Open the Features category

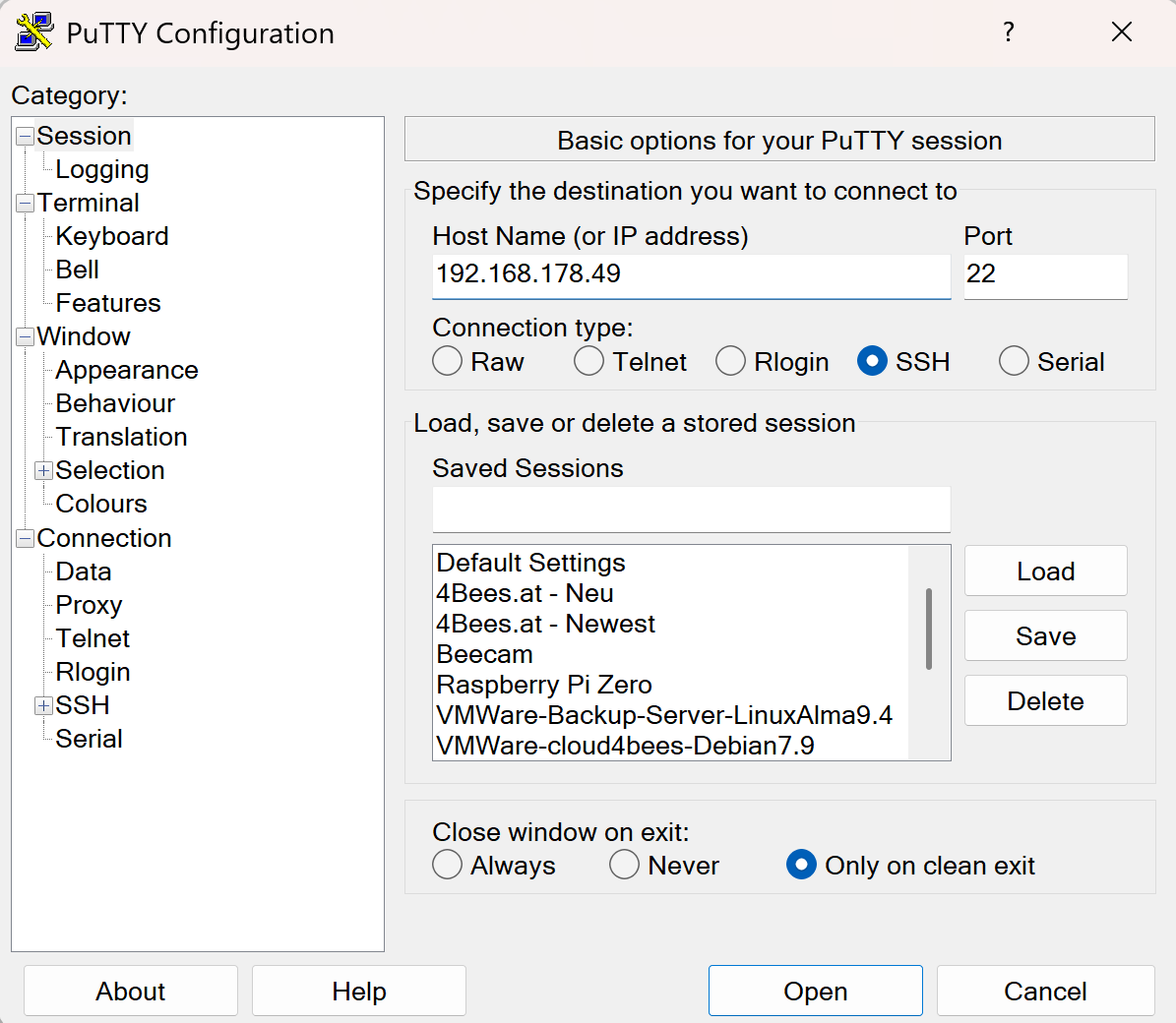pyautogui.click(x=108, y=303)
